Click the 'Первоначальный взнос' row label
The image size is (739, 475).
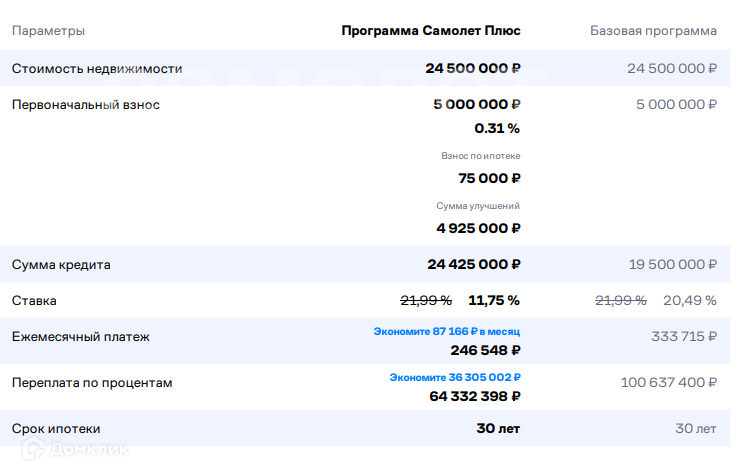point(85,105)
